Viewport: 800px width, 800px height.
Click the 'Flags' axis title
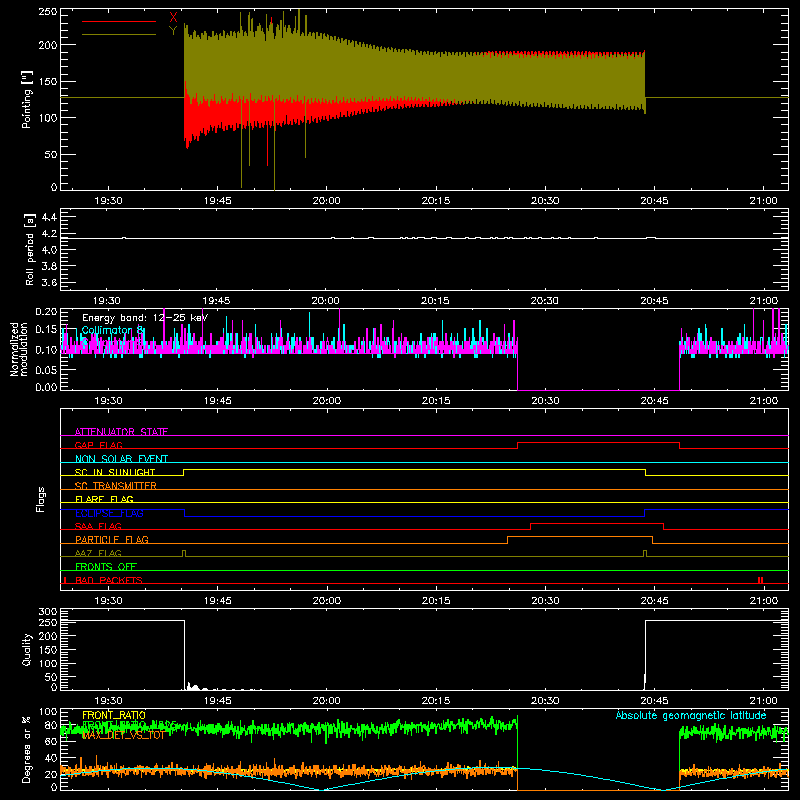40,499
